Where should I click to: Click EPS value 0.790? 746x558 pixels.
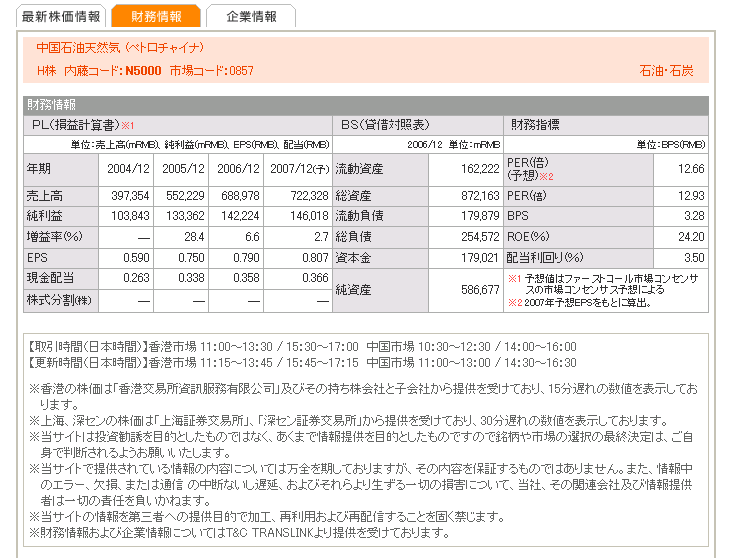click(x=246, y=258)
